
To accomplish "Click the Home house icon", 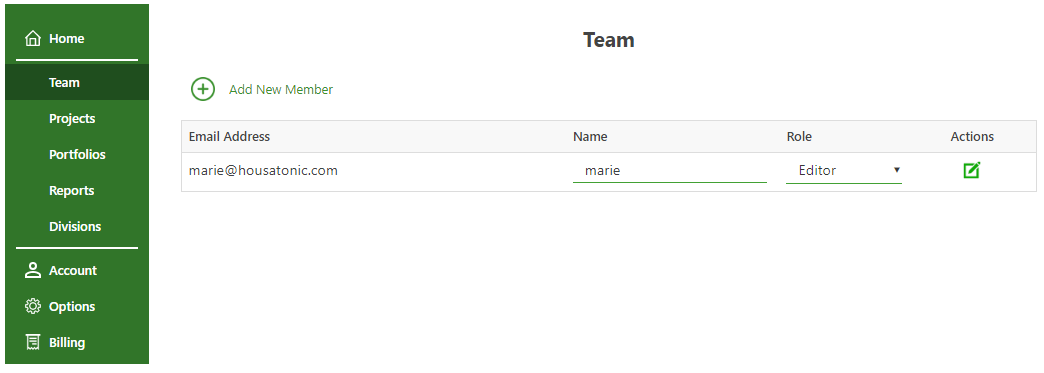I will (x=33, y=39).
